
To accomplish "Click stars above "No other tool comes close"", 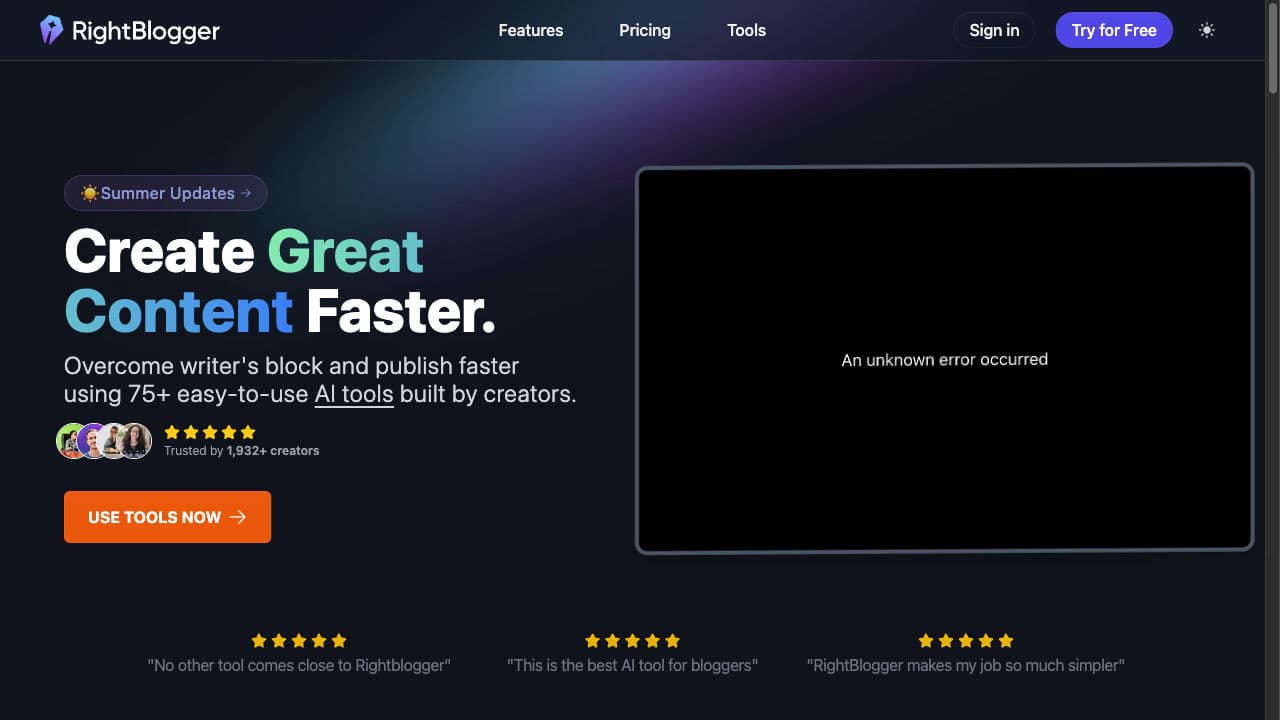I will click(x=299, y=640).
